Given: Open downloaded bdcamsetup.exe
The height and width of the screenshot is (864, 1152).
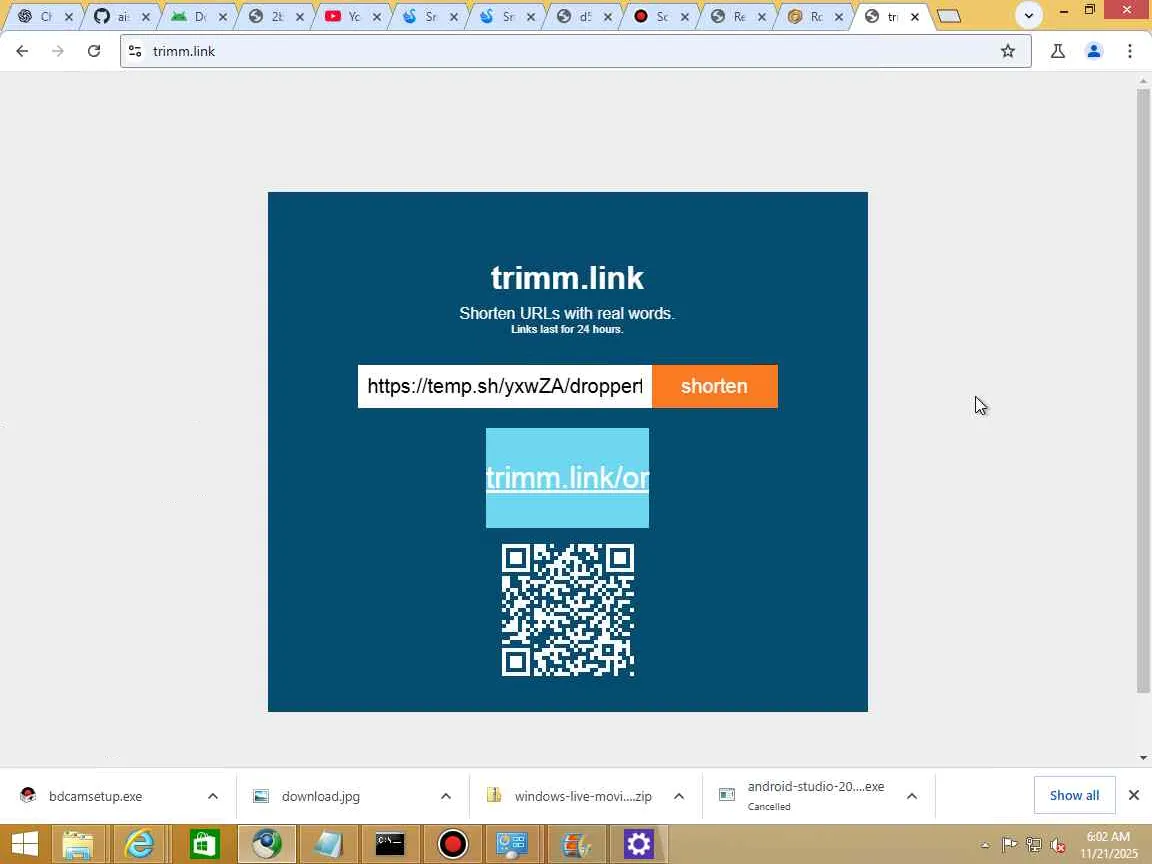Looking at the screenshot, I should pyautogui.click(x=95, y=796).
